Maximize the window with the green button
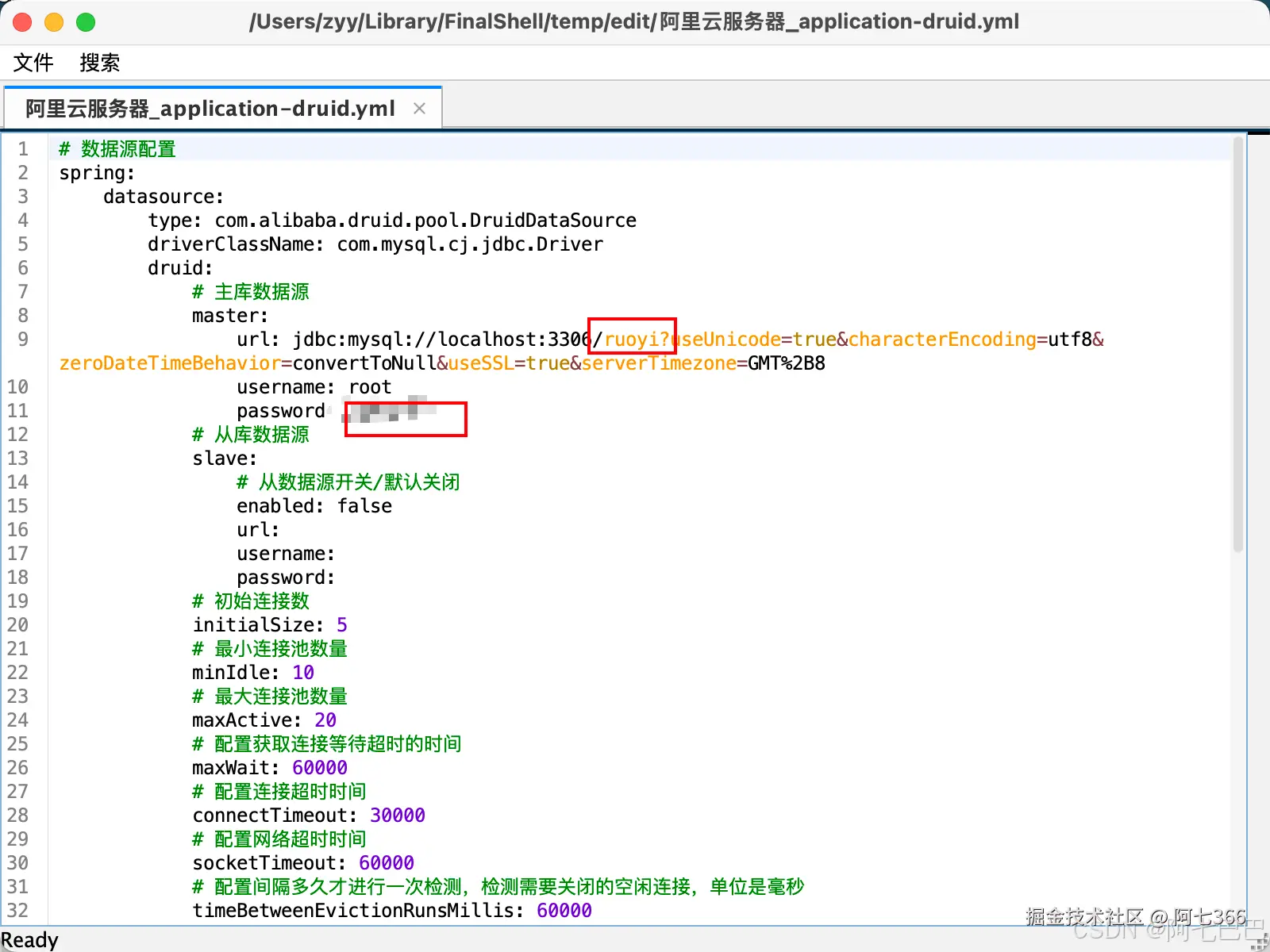 pyautogui.click(x=86, y=22)
